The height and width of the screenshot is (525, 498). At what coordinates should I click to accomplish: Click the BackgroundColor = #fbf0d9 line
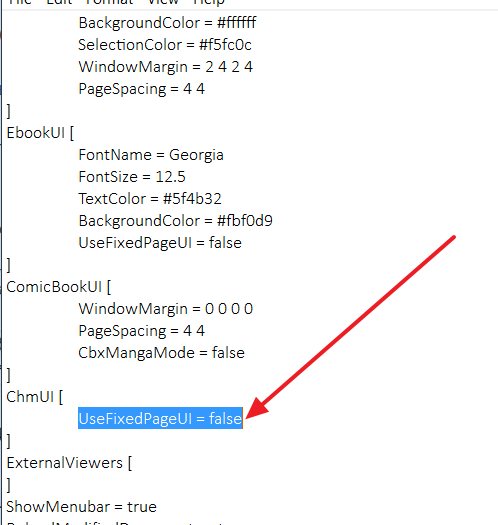pyautogui.click(x=175, y=221)
